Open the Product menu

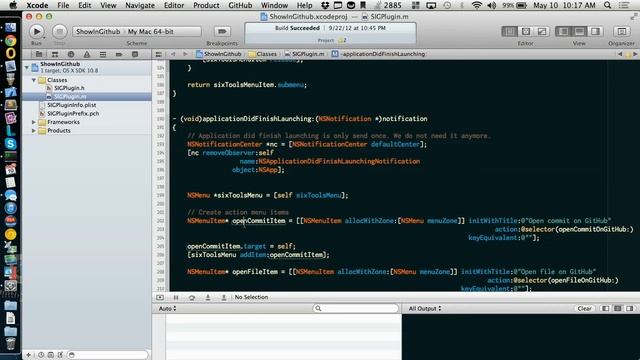[206, 5]
